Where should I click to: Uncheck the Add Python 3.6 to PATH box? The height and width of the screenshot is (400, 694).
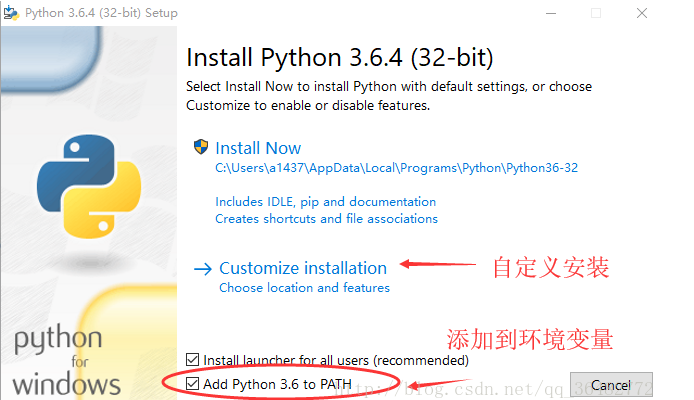(193, 383)
